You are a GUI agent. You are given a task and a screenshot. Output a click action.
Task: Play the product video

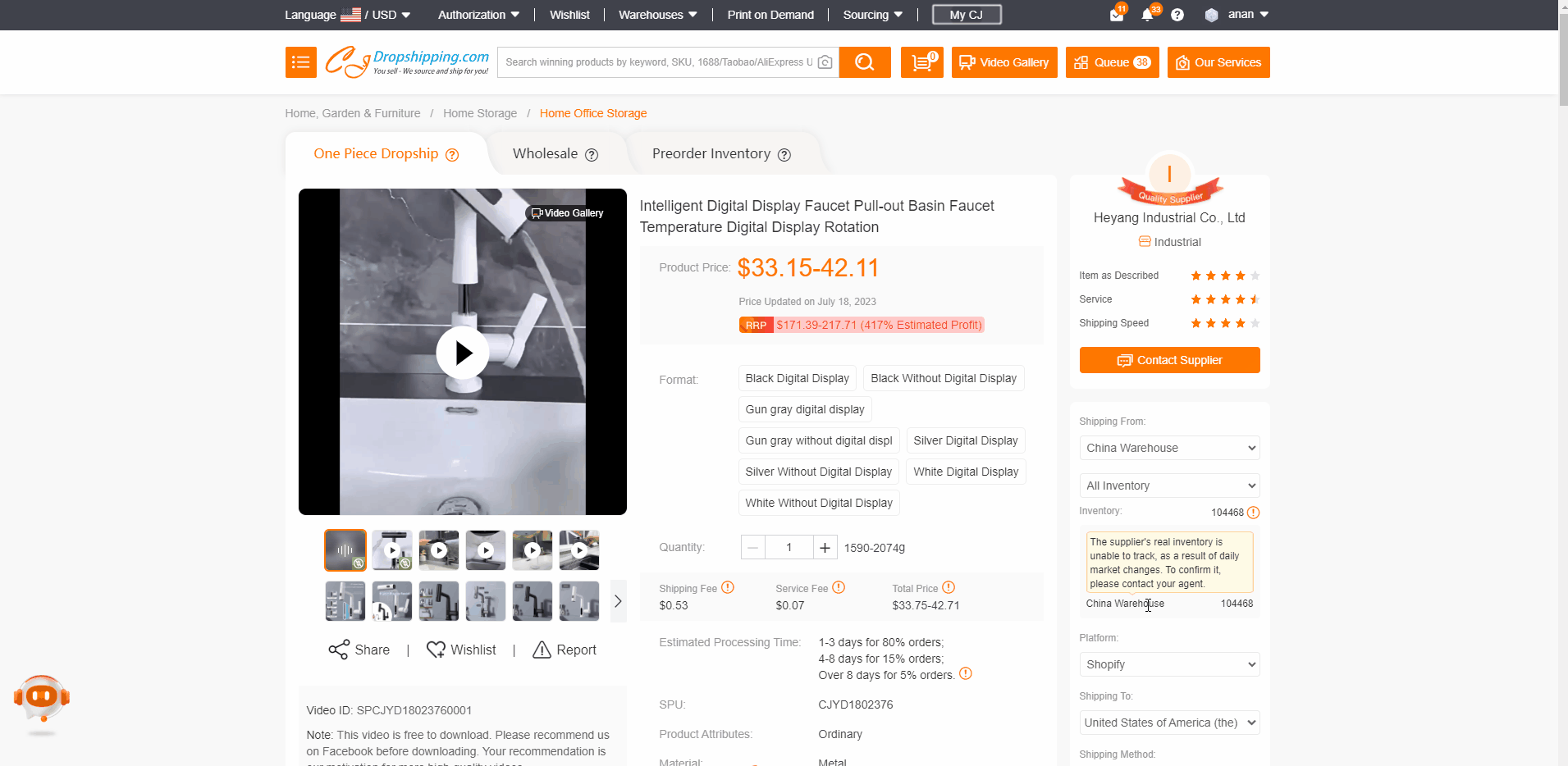(463, 353)
